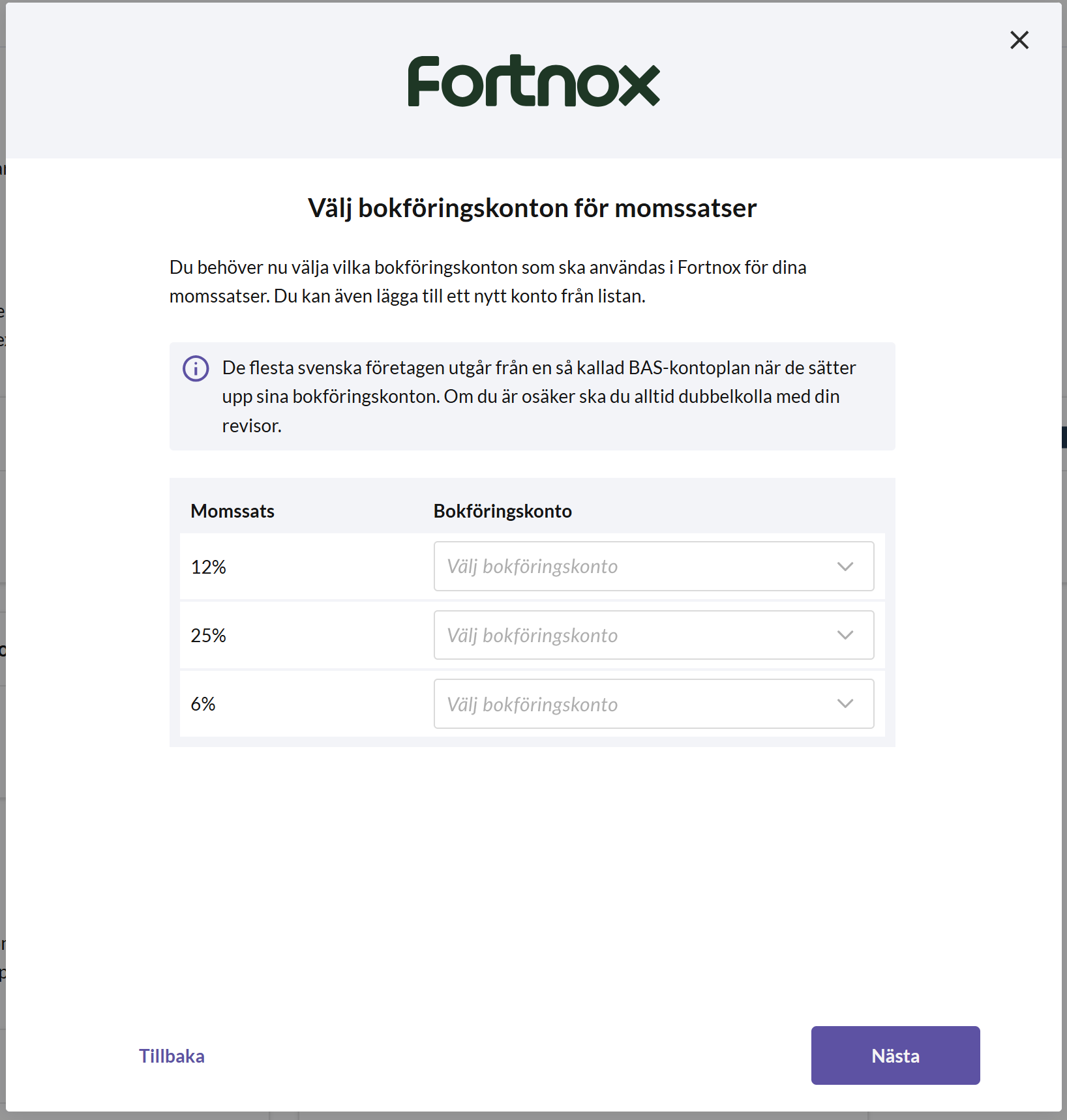Click the chevron arrow in the 25% row
This screenshot has height=1120, width=1067.
tap(845, 635)
